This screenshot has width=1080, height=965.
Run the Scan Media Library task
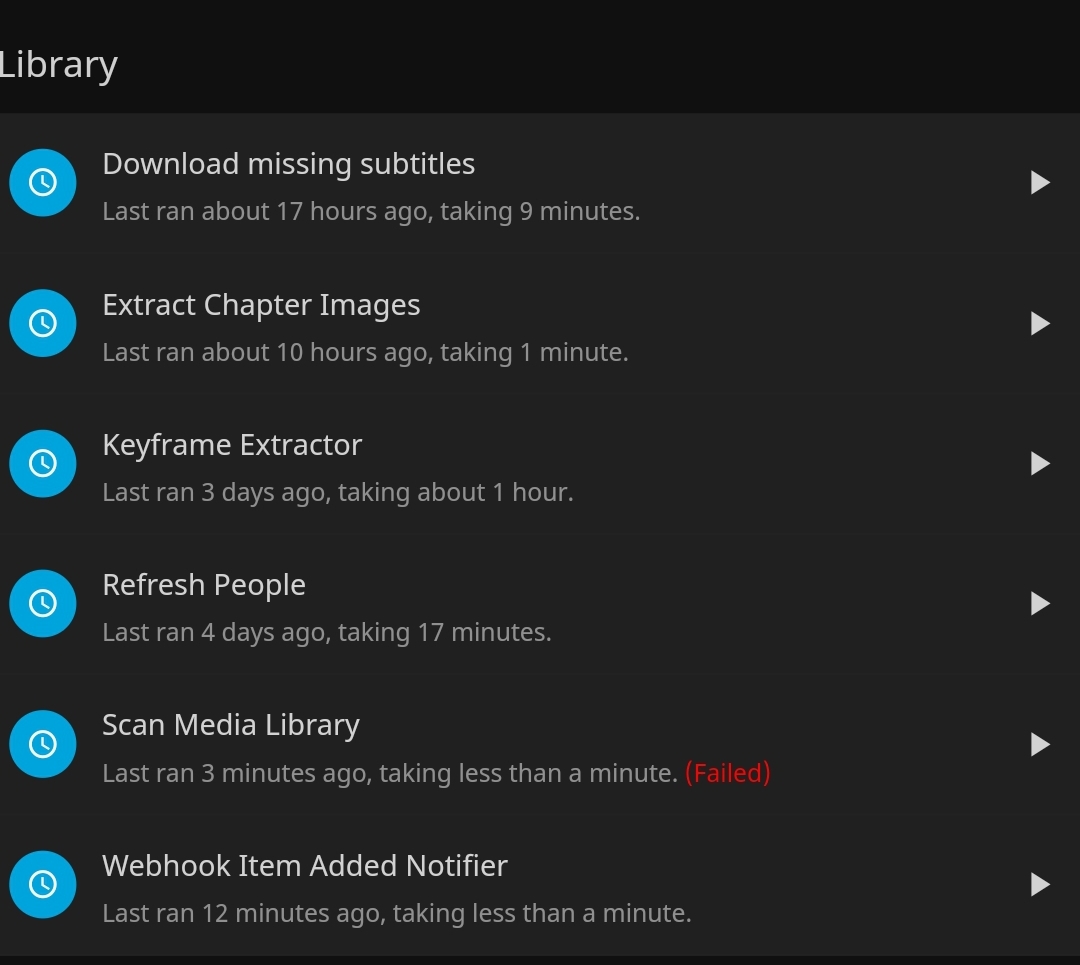tap(1040, 744)
